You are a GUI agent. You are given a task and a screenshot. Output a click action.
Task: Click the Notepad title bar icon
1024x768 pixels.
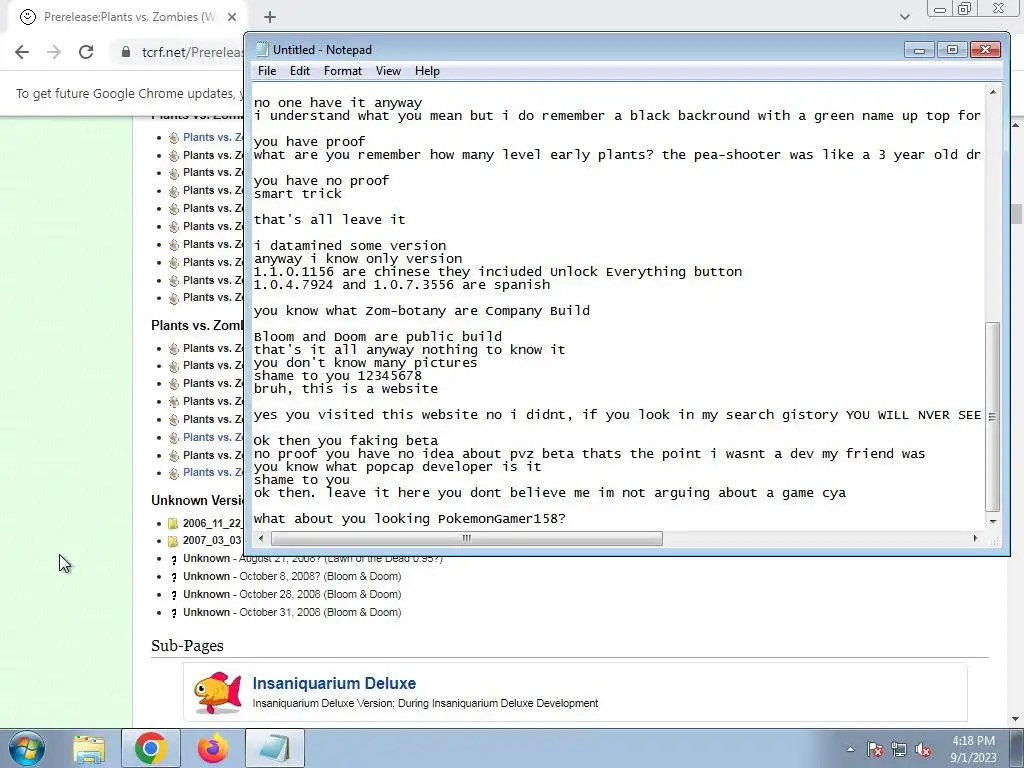click(x=263, y=50)
